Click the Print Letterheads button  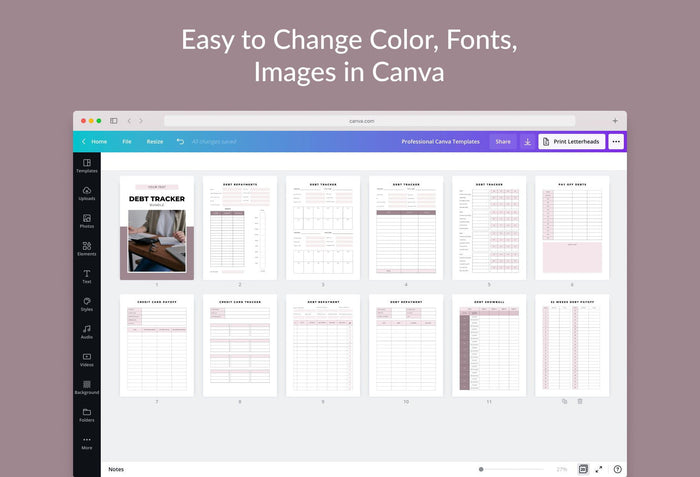[572, 142]
